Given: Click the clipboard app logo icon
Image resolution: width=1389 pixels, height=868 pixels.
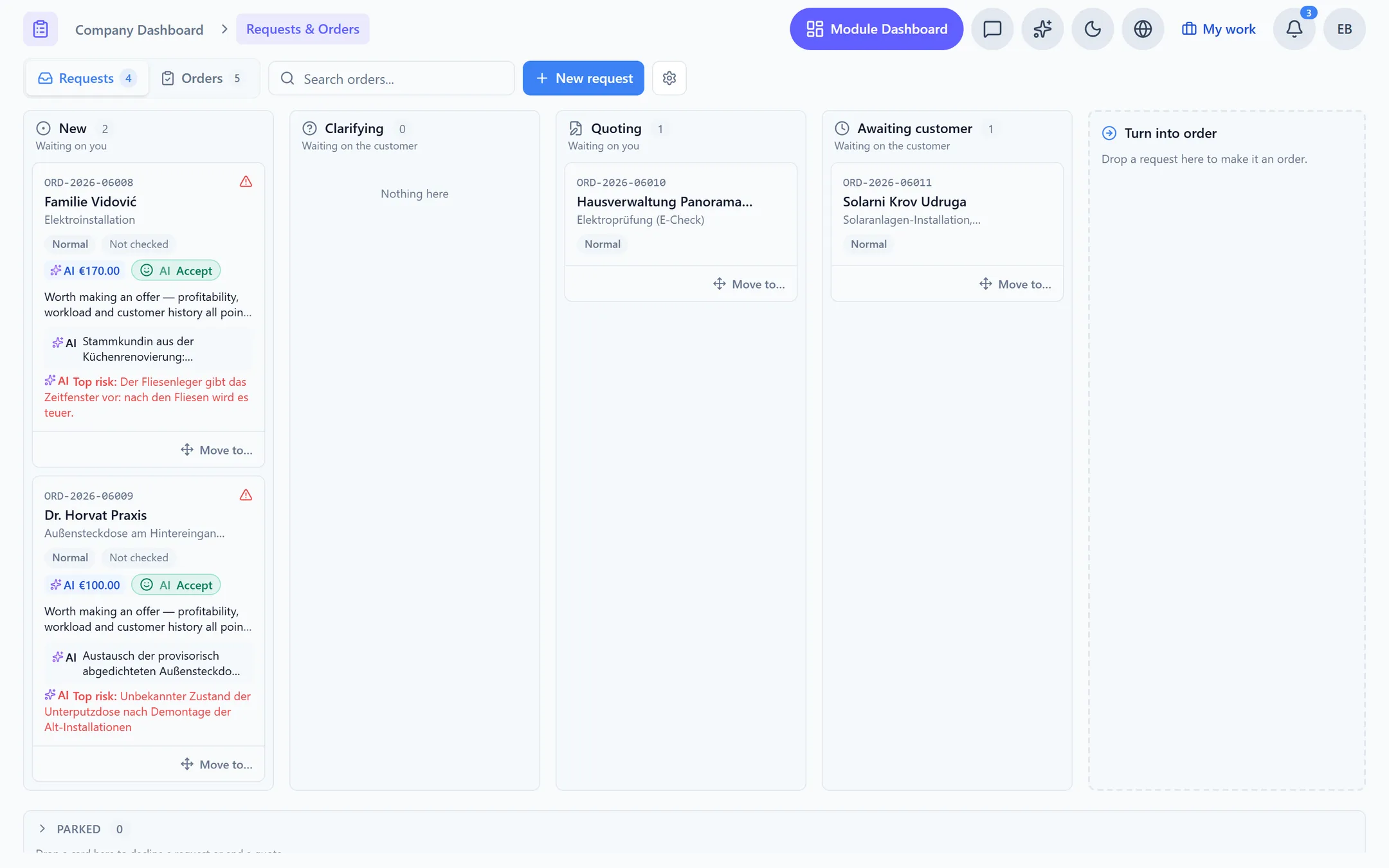Looking at the screenshot, I should [x=41, y=29].
